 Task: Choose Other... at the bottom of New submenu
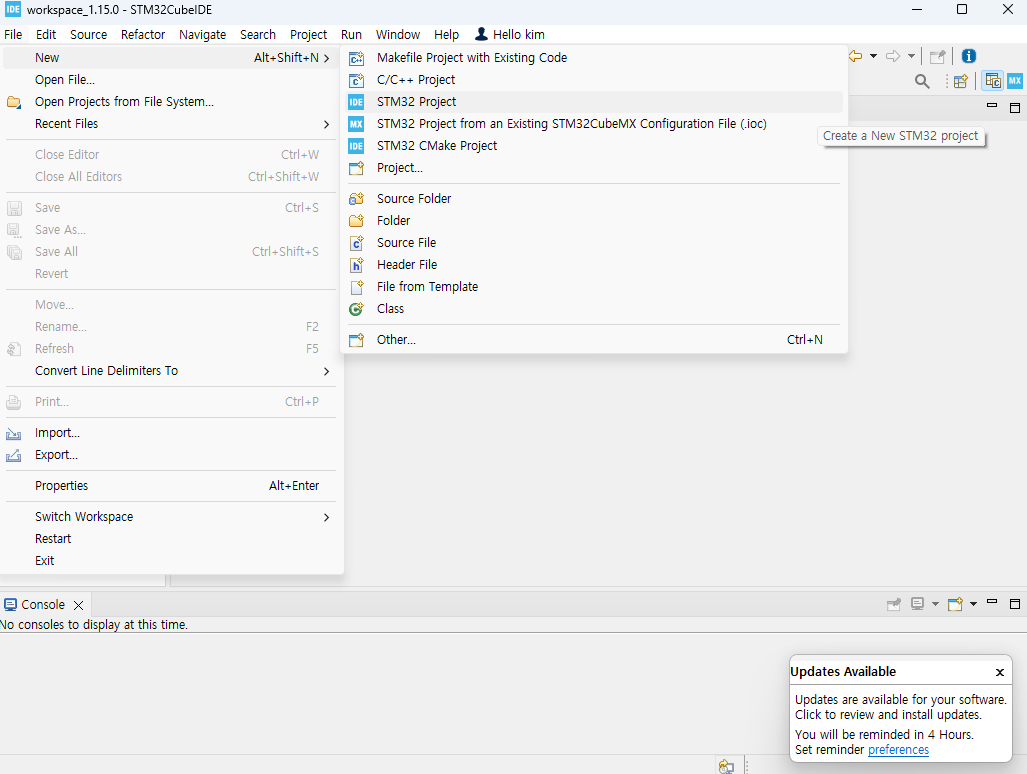click(397, 339)
